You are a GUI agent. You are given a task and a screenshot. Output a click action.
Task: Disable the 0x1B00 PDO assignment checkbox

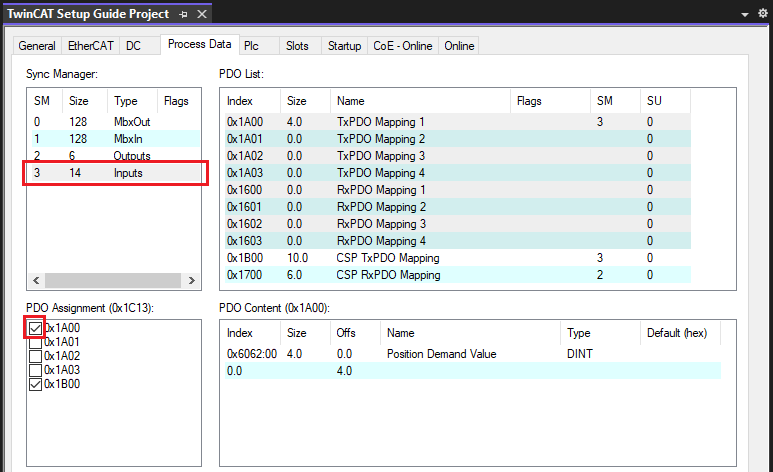[x=36, y=384]
